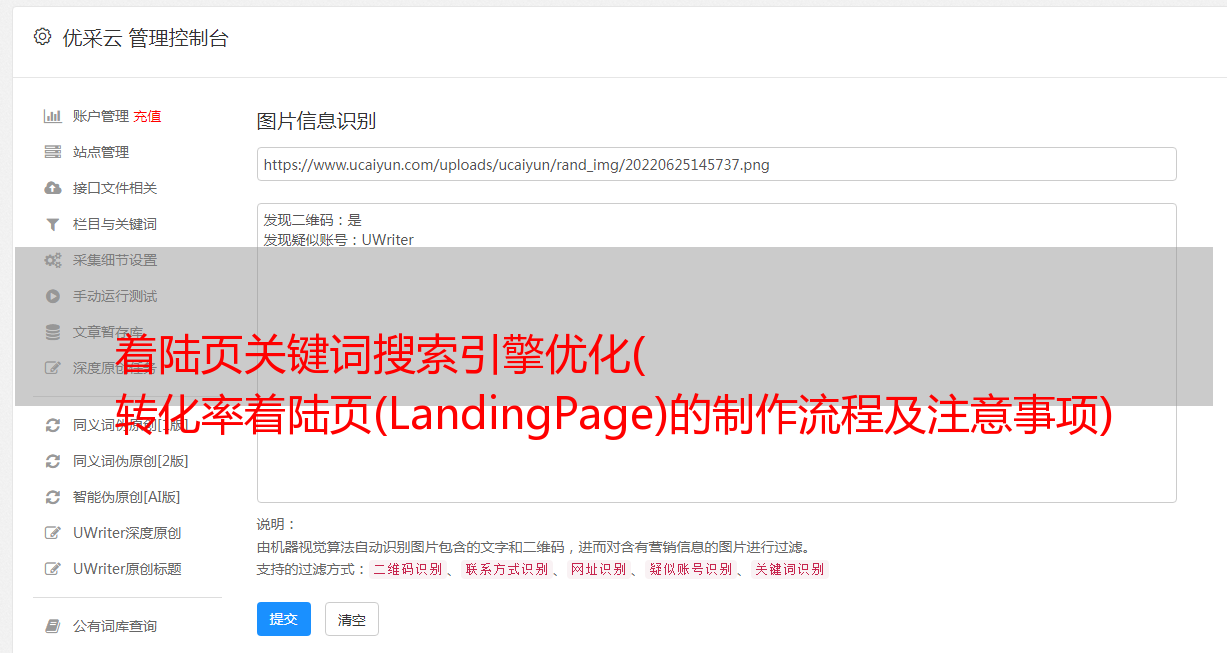Click the 发现疑似账号：UWriter result line
Image resolution: width=1227 pixels, height=653 pixels.
tap(339, 240)
